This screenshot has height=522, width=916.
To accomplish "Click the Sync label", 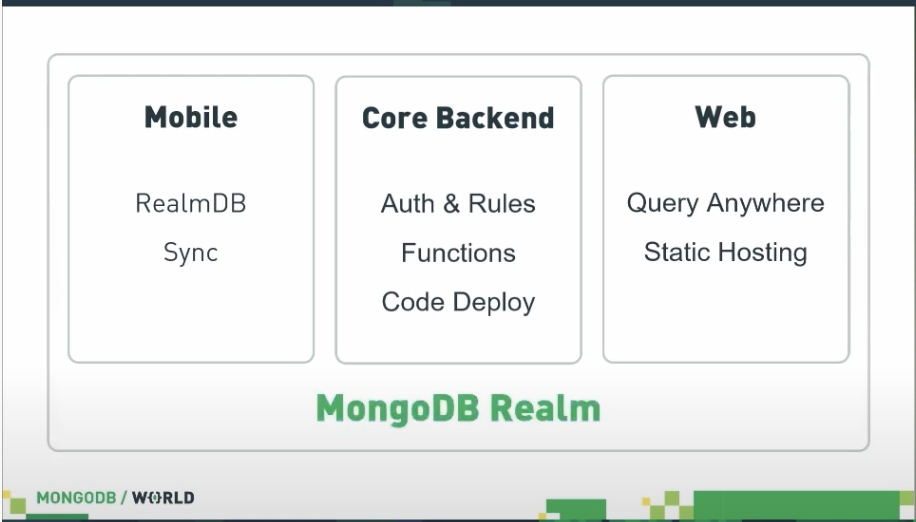I will (x=191, y=253).
